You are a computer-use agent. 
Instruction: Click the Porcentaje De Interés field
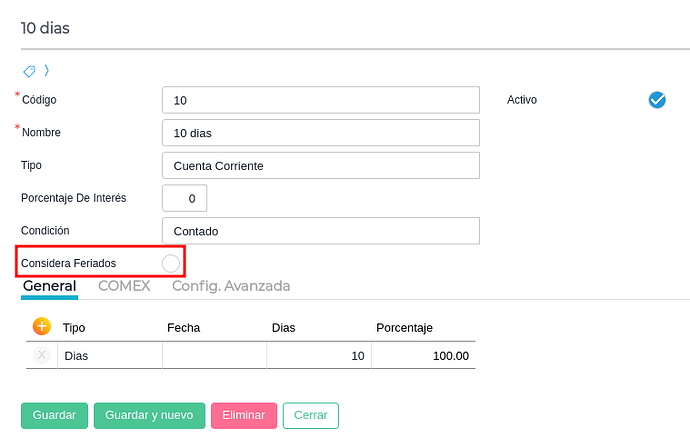pyautogui.click(x=185, y=198)
